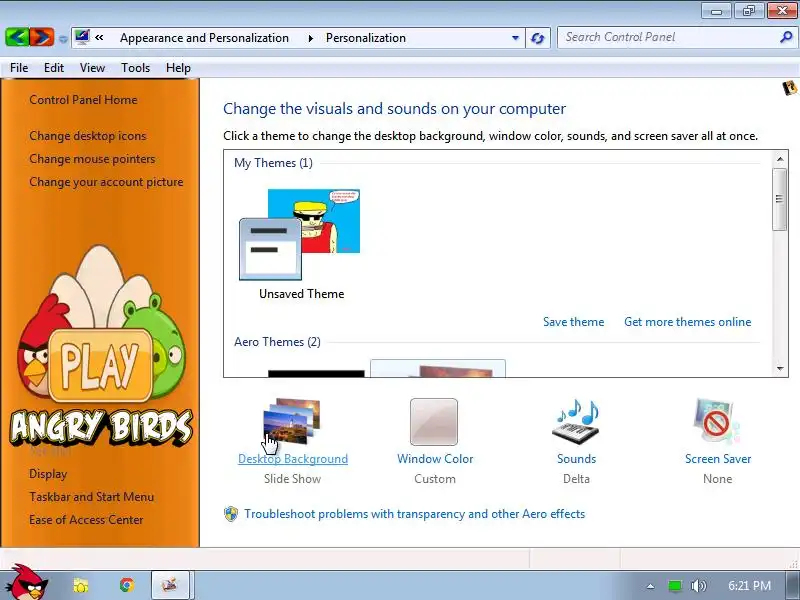Click the Sounds keyboard and notes icon
800x600 pixels.
tap(576, 421)
